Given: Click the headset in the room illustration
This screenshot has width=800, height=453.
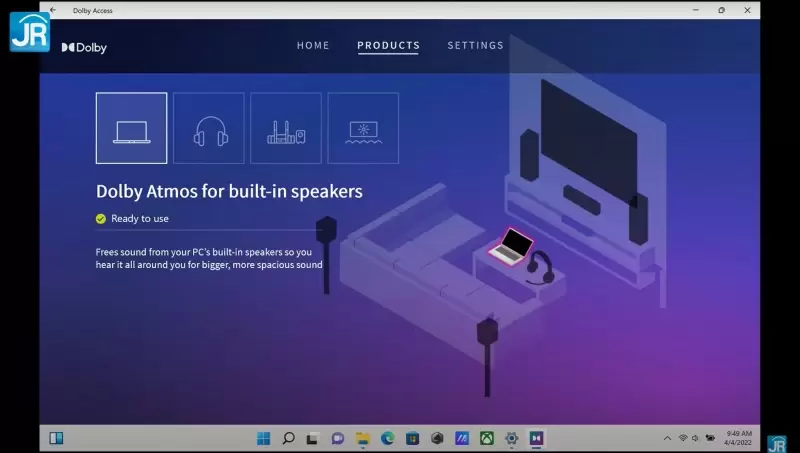Looking at the screenshot, I should point(540,267).
